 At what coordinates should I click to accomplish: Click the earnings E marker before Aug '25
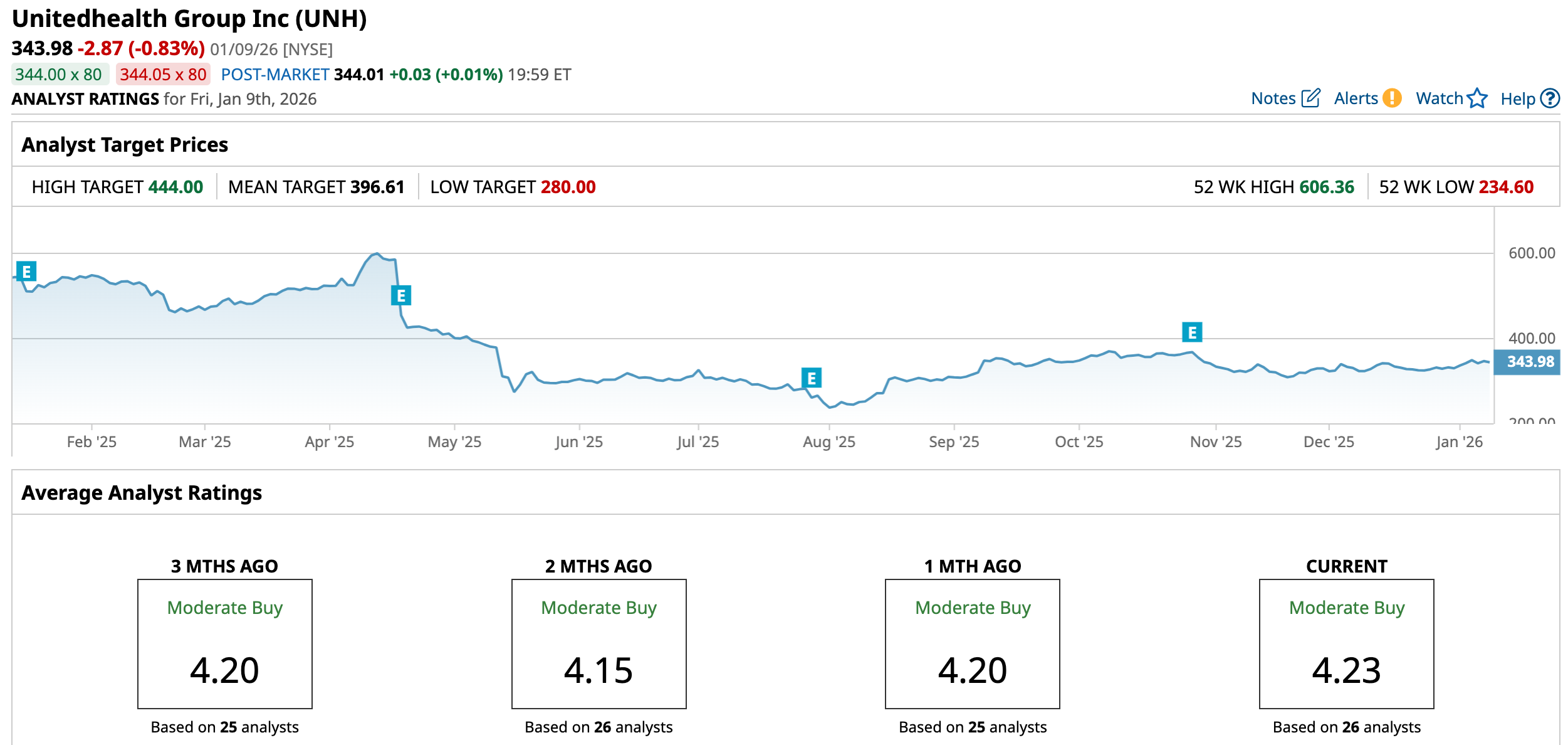coord(812,378)
